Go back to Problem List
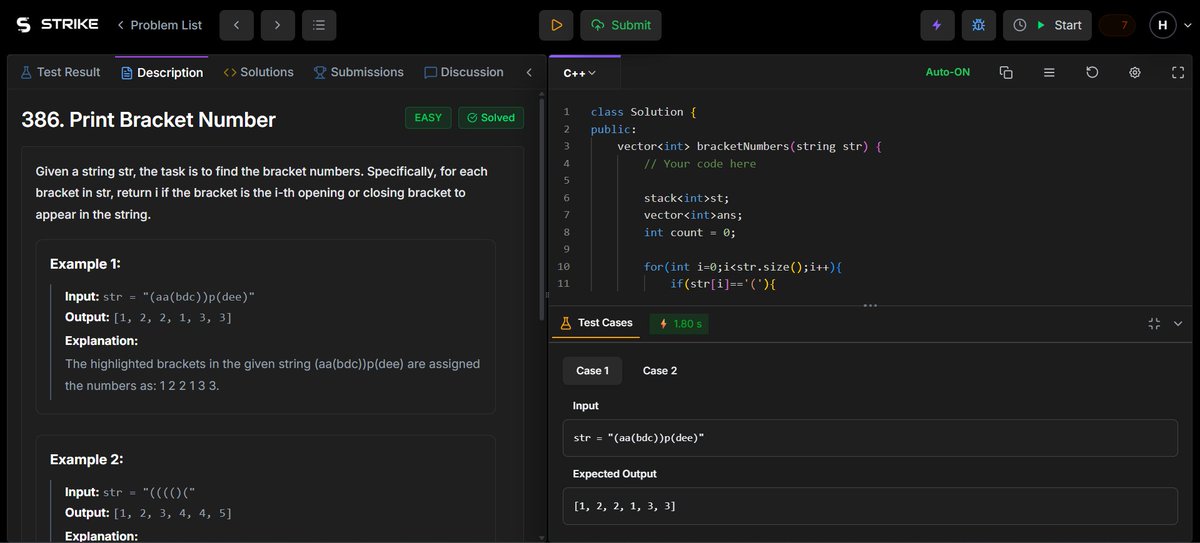Screen dimensions: 1200x543 160,25
